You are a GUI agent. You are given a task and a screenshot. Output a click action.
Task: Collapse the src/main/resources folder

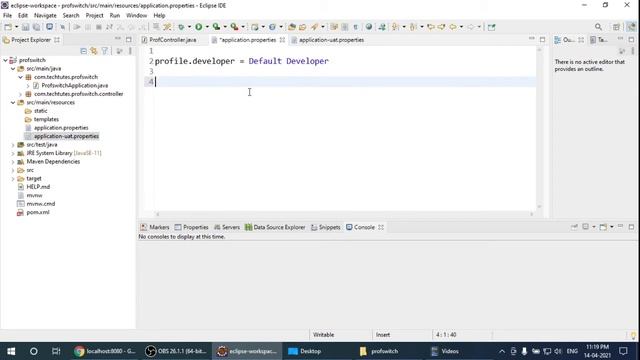13,102
